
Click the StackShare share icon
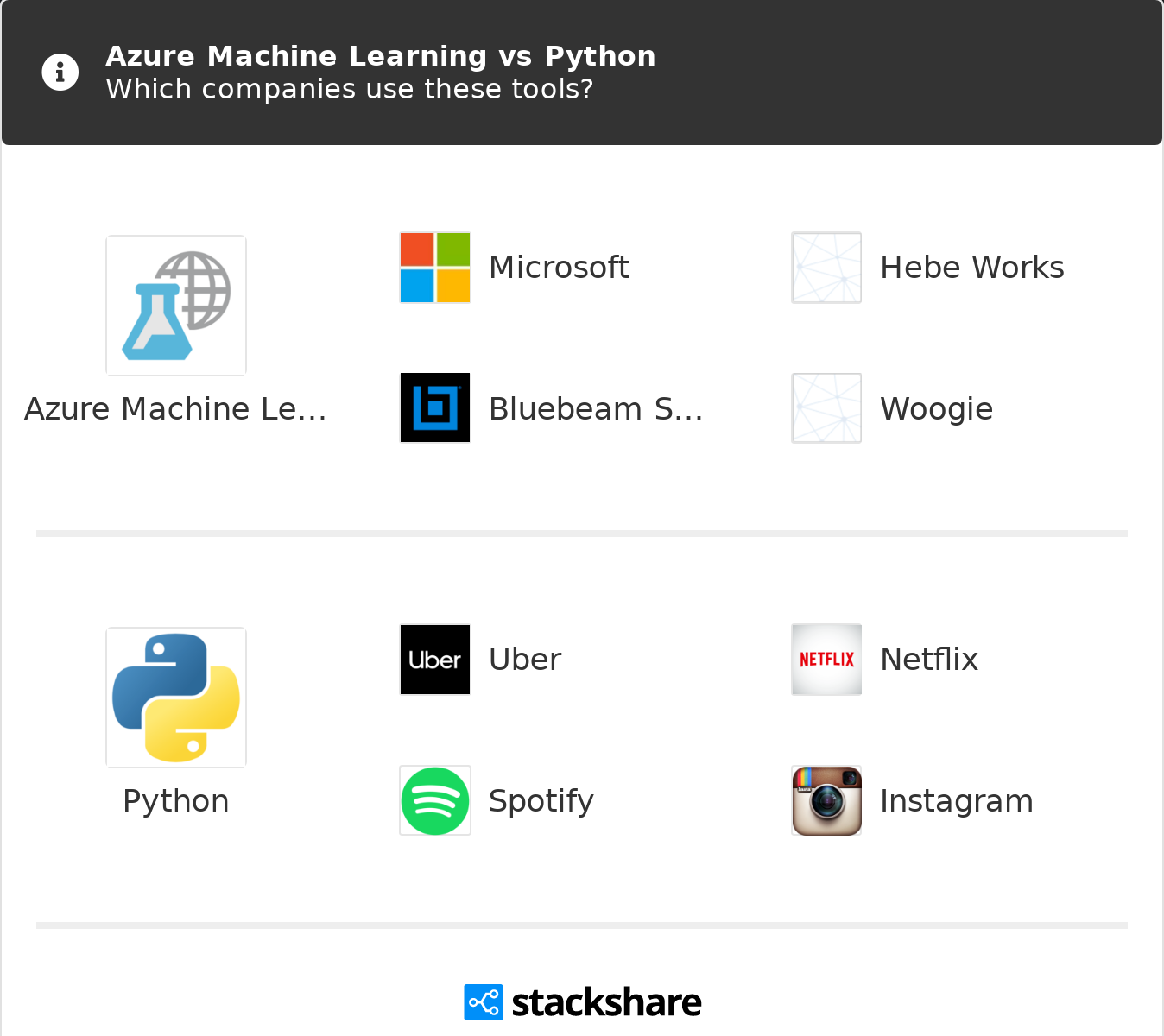pos(483,1002)
